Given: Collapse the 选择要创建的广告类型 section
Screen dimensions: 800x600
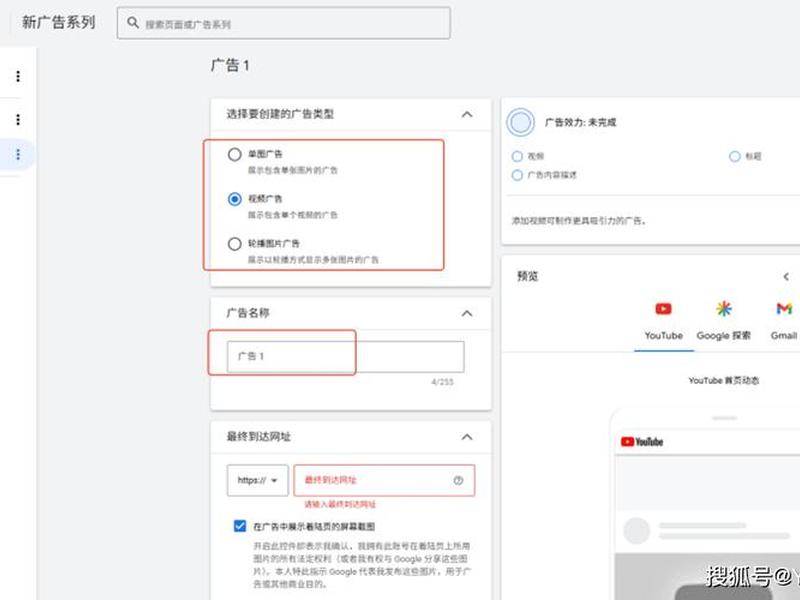Looking at the screenshot, I should pyautogui.click(x=467, y=114).
